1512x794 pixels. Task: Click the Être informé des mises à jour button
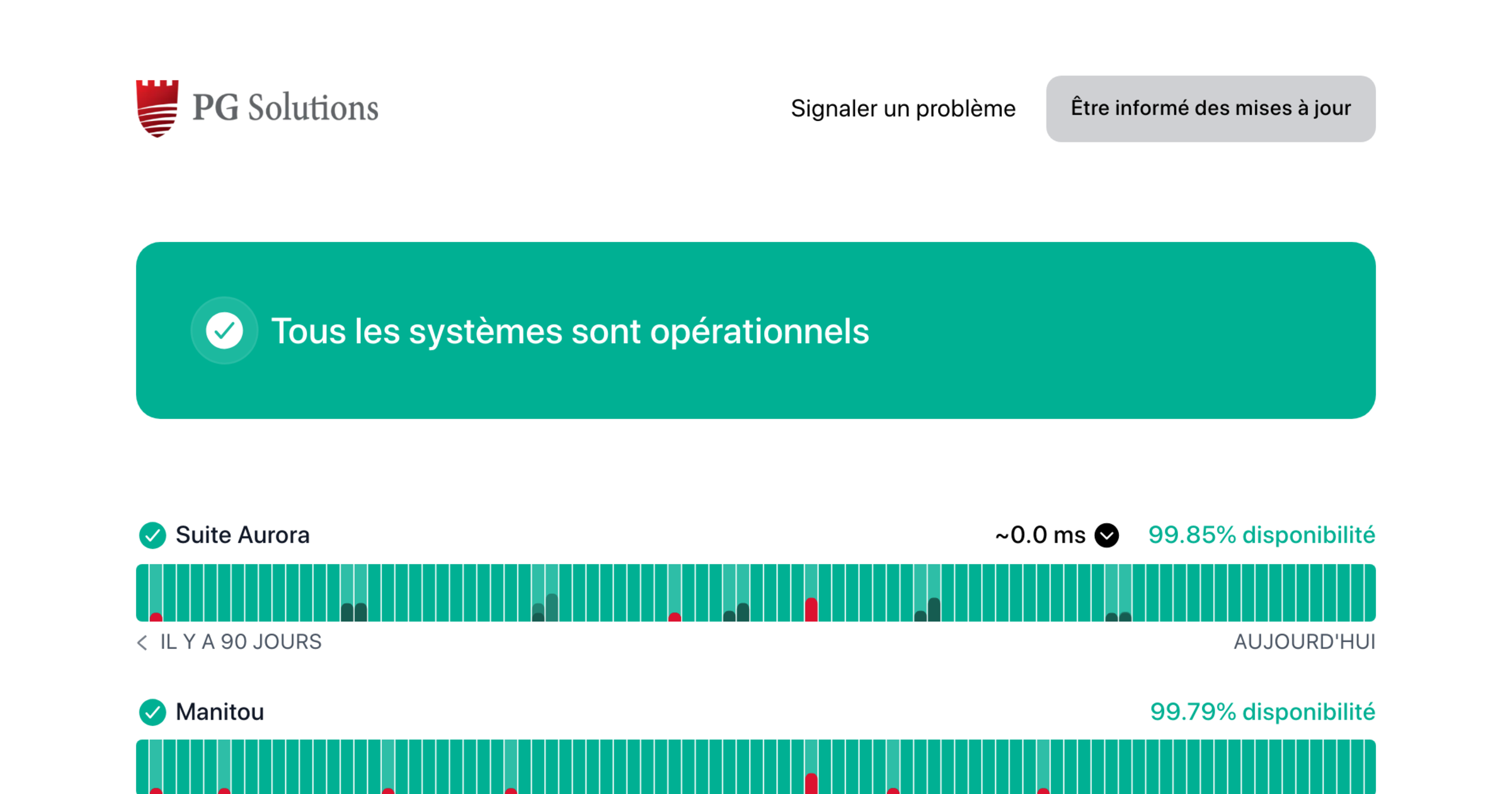tap(1210, 108)
